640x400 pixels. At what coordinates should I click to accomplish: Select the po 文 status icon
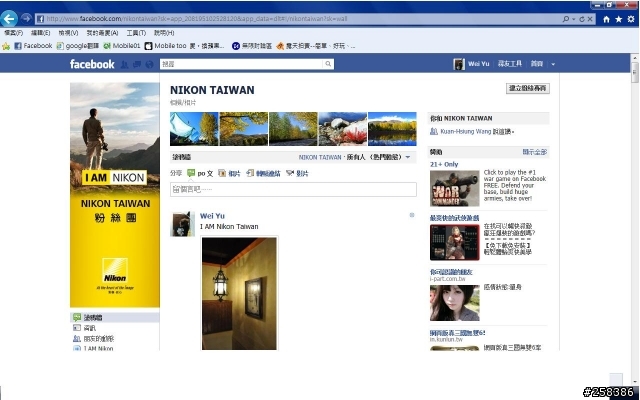coord(191,173)
